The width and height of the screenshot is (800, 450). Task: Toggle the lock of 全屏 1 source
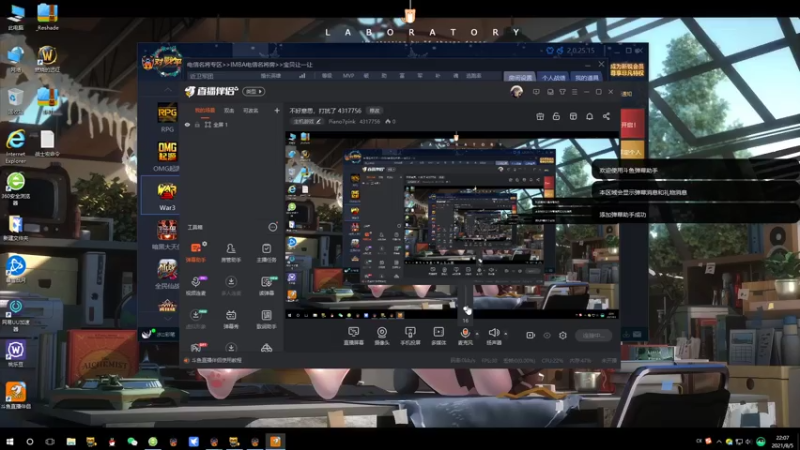pyautogui.click(x=197, y=124)
